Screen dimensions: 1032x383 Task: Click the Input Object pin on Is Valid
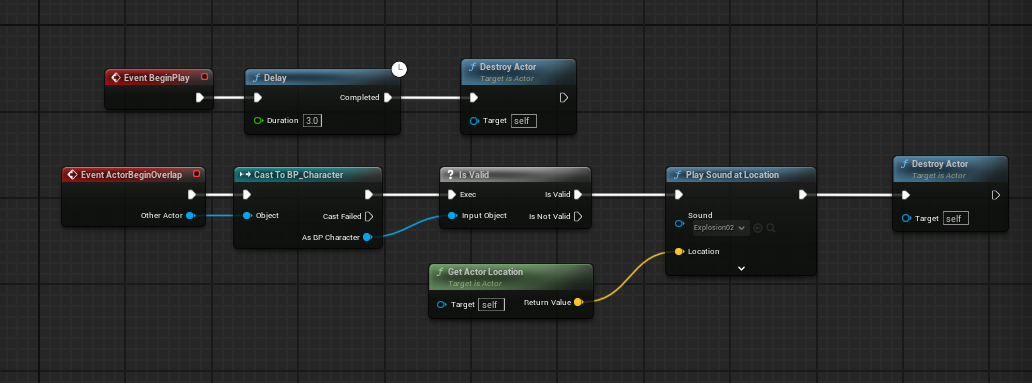[452, 215]
